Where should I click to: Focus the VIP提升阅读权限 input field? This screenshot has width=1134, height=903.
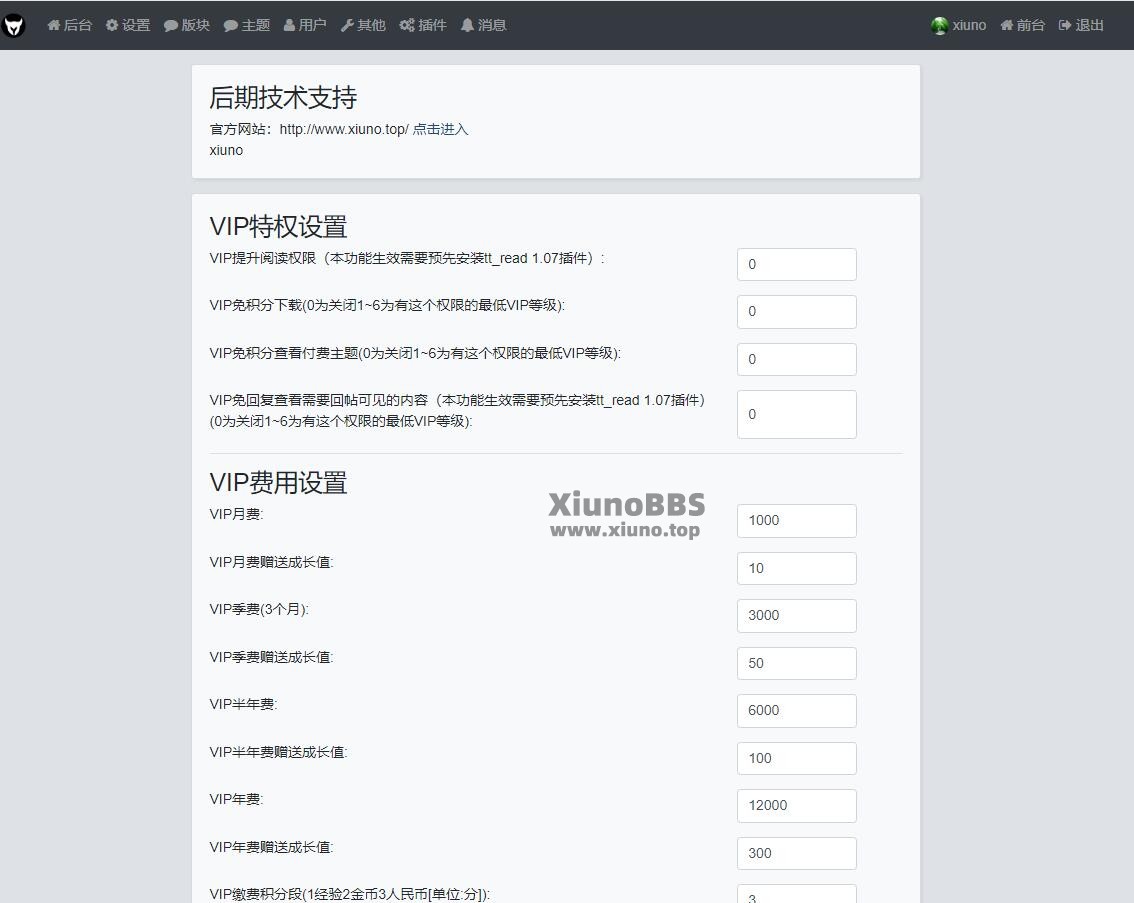point(796,264)
